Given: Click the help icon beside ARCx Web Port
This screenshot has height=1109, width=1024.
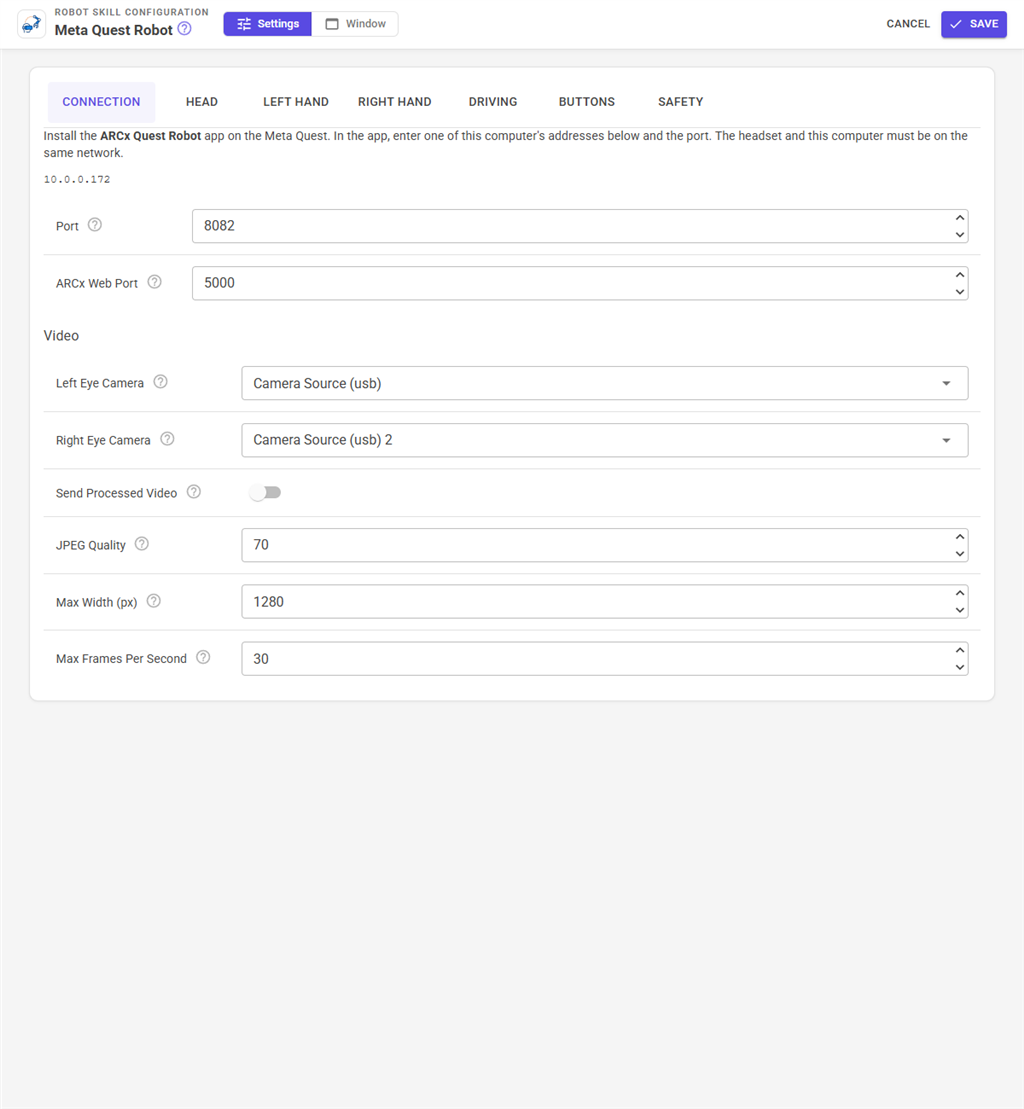Looking at the screenshot, I should point(154,282).
